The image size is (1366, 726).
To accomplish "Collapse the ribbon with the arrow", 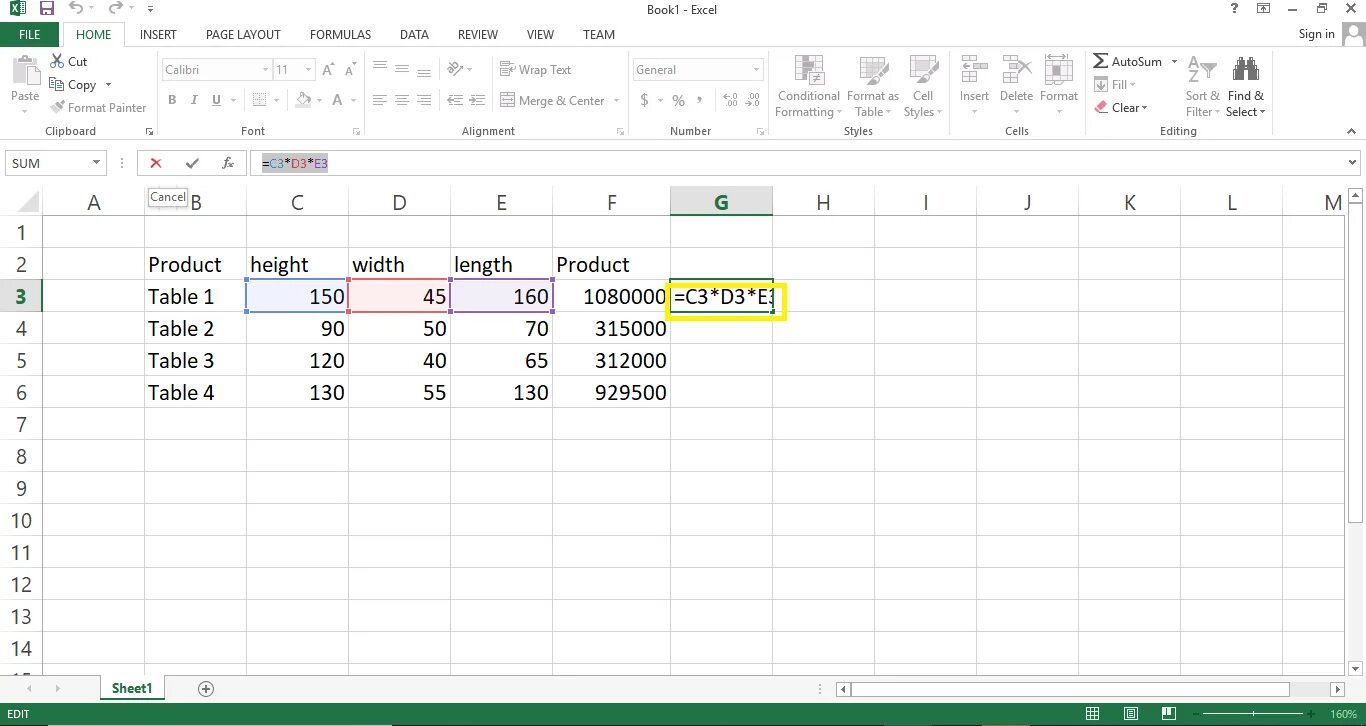I will 1353,131.
